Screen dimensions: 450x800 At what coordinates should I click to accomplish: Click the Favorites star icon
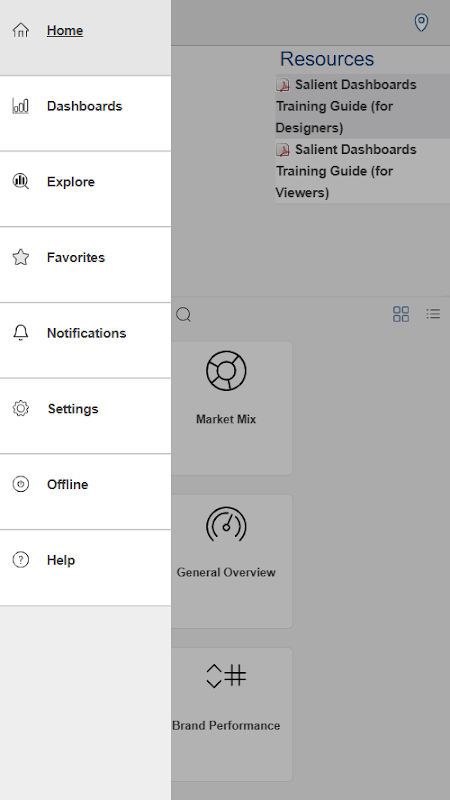20,257
